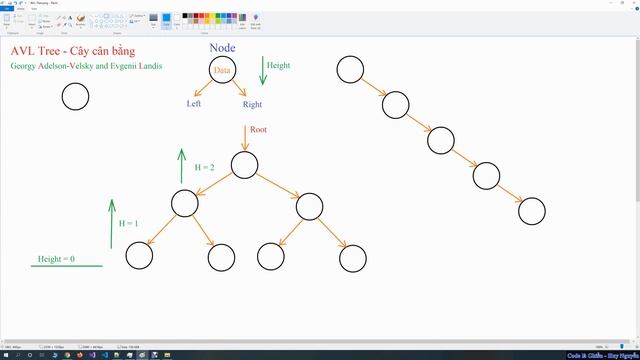Open the line Size dropdown

(x=153, y=20)
